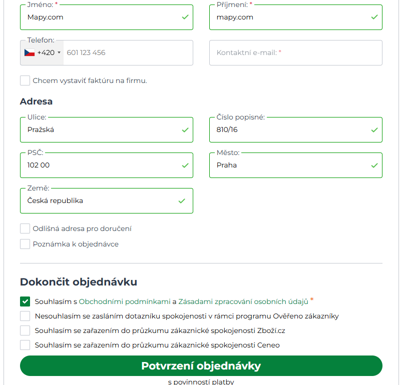Open Zásadami zpracování osobních údajů link
The width and height of the screenshot is (400, 385).
243,302
